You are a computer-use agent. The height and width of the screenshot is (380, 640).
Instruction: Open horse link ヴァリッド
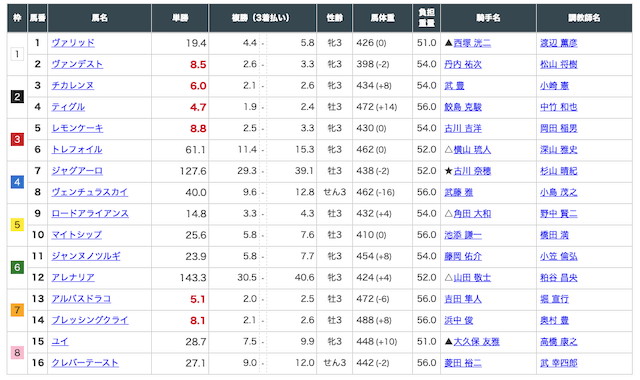(73, 43)
